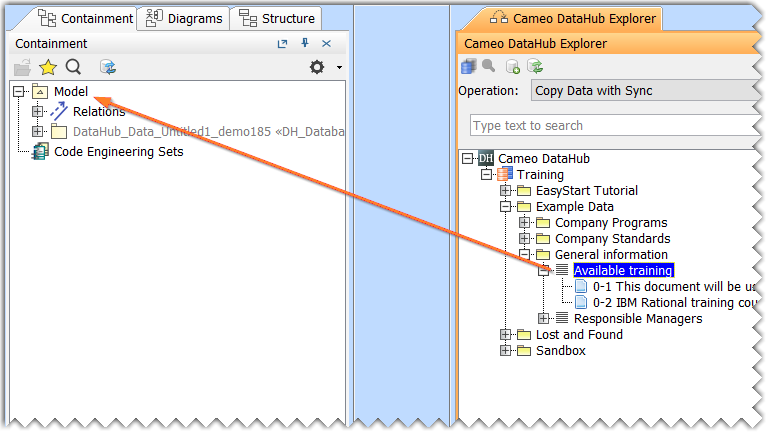The height and width of the screenshot is (433, 767).
Task: Select DataHub_Data_Untitled1_demo185 package
Action: [x=208, y=132]
